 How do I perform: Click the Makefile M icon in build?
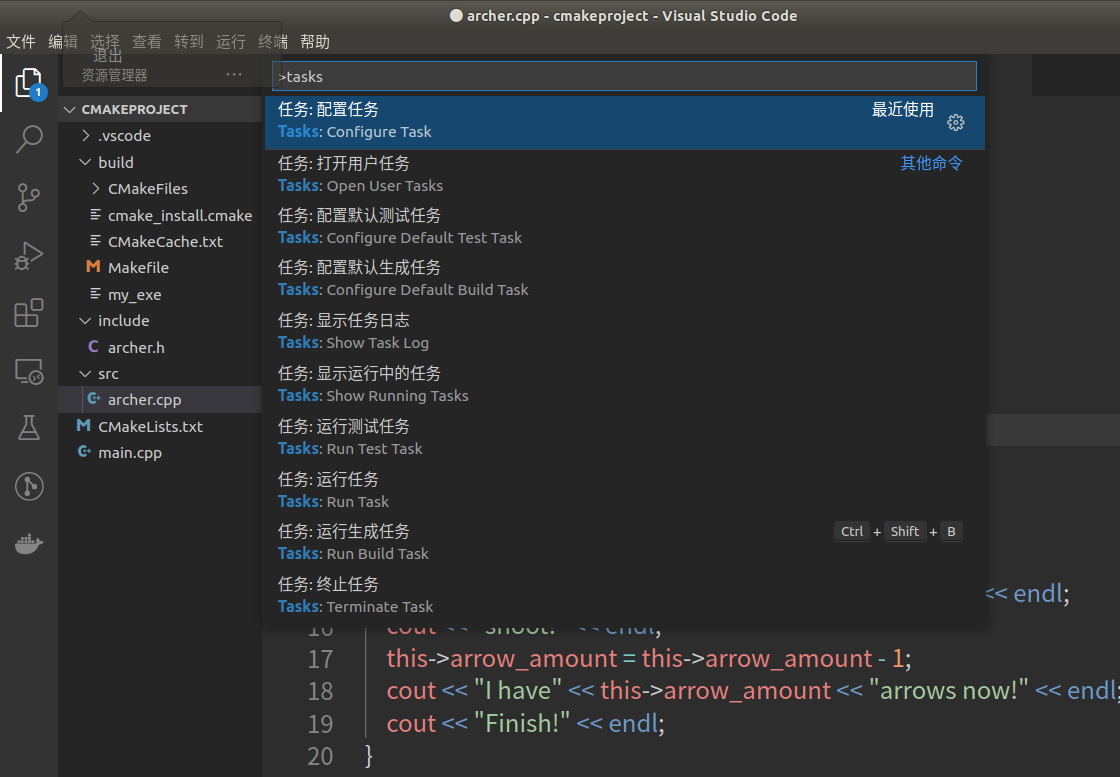(x=93, y=267)
